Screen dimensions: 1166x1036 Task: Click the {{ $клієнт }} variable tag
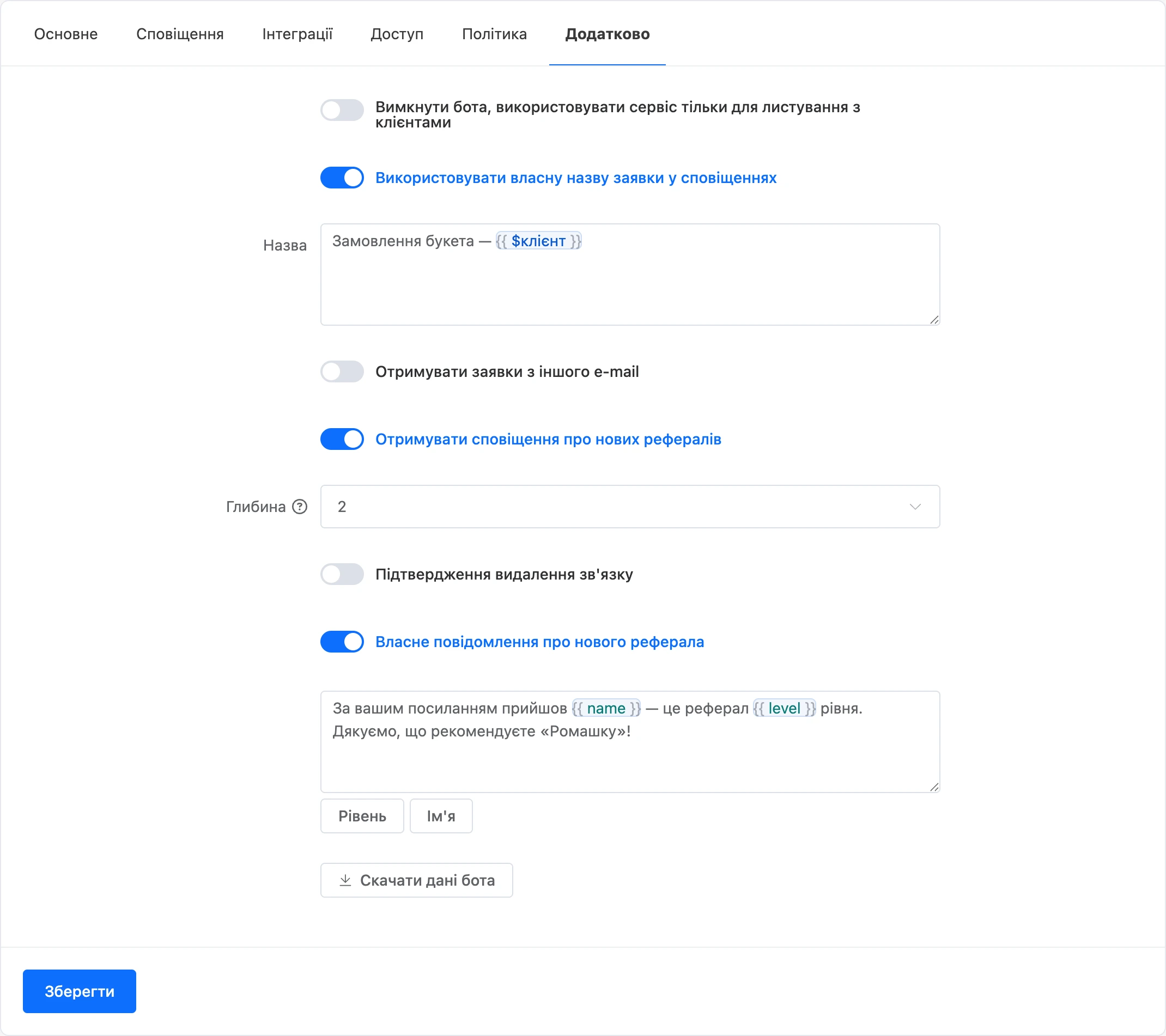(538, 241)
